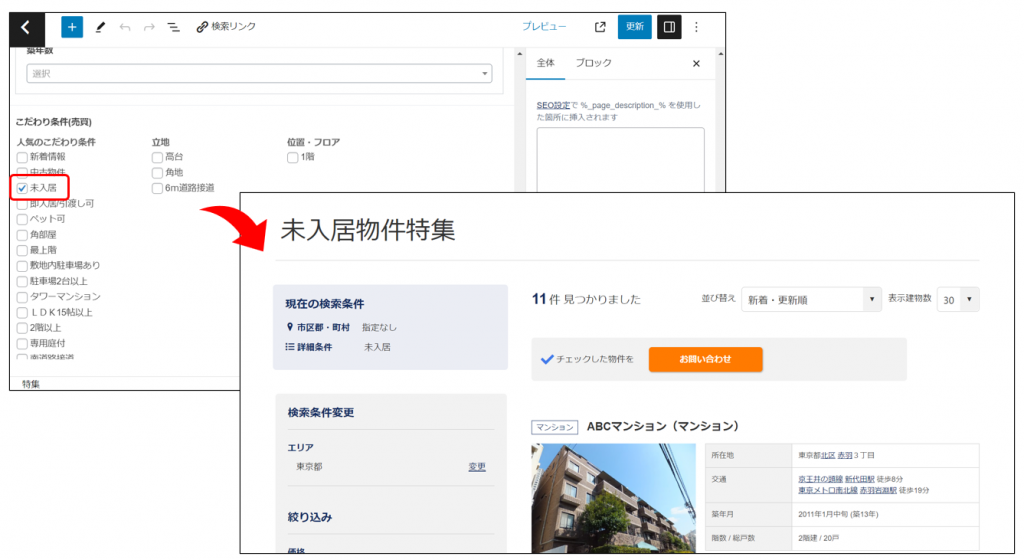Click the redo arrow icon
Viewport: 1024px width, 560px height.
[149, 28]
